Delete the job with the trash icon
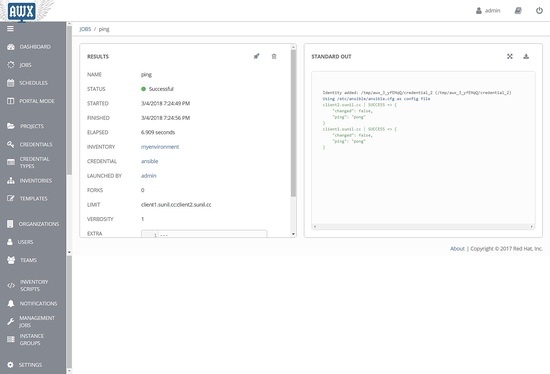The width and height of the screenshot is (550, 374). [274, 56]
